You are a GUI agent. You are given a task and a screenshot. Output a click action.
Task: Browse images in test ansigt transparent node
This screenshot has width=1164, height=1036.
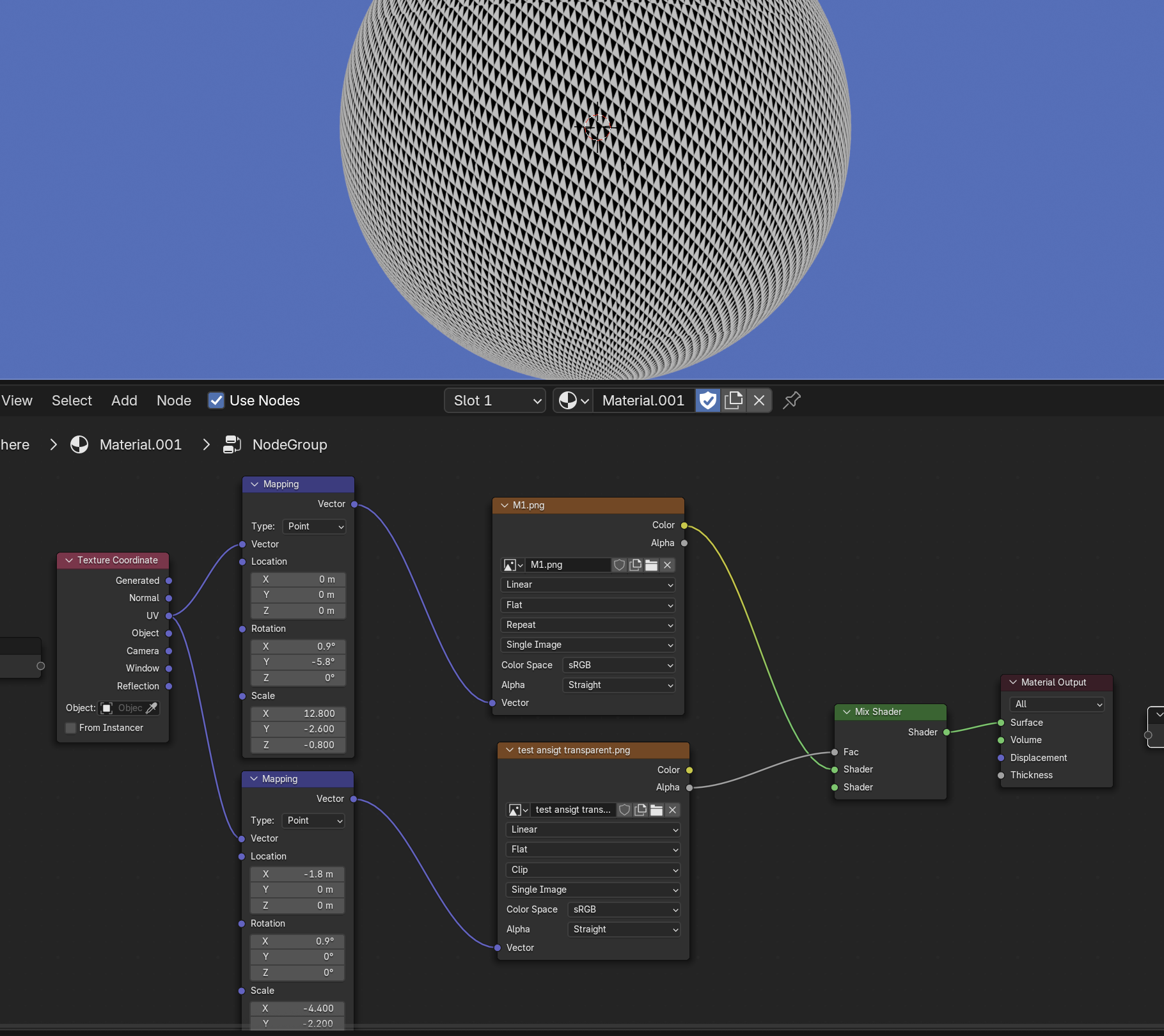click(518, 810)
